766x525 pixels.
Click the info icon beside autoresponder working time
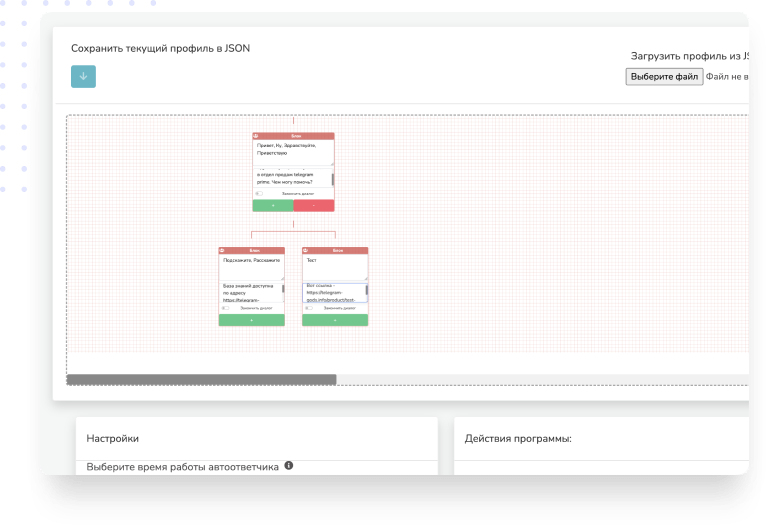click(x=289, y=466)
